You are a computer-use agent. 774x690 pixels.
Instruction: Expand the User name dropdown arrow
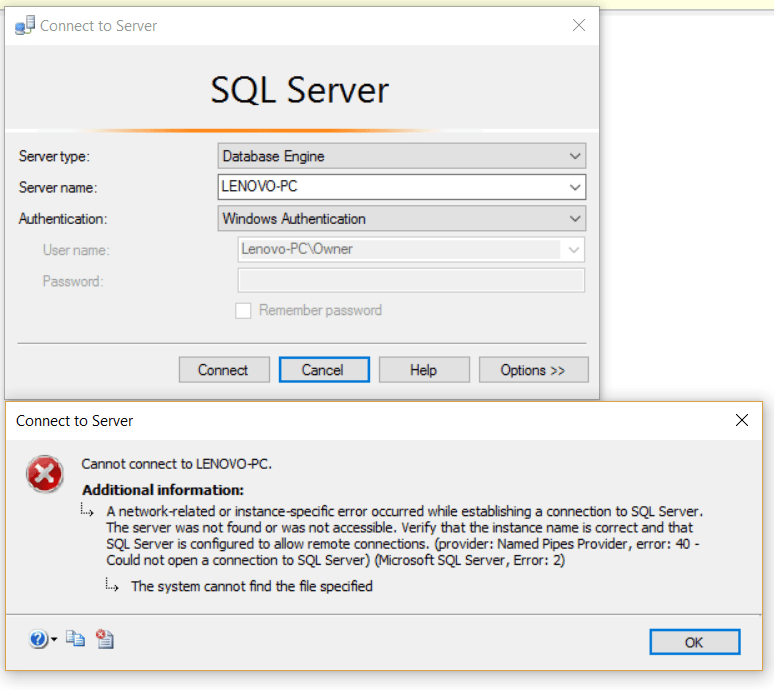pyautogui.click(x=573, y=250)
